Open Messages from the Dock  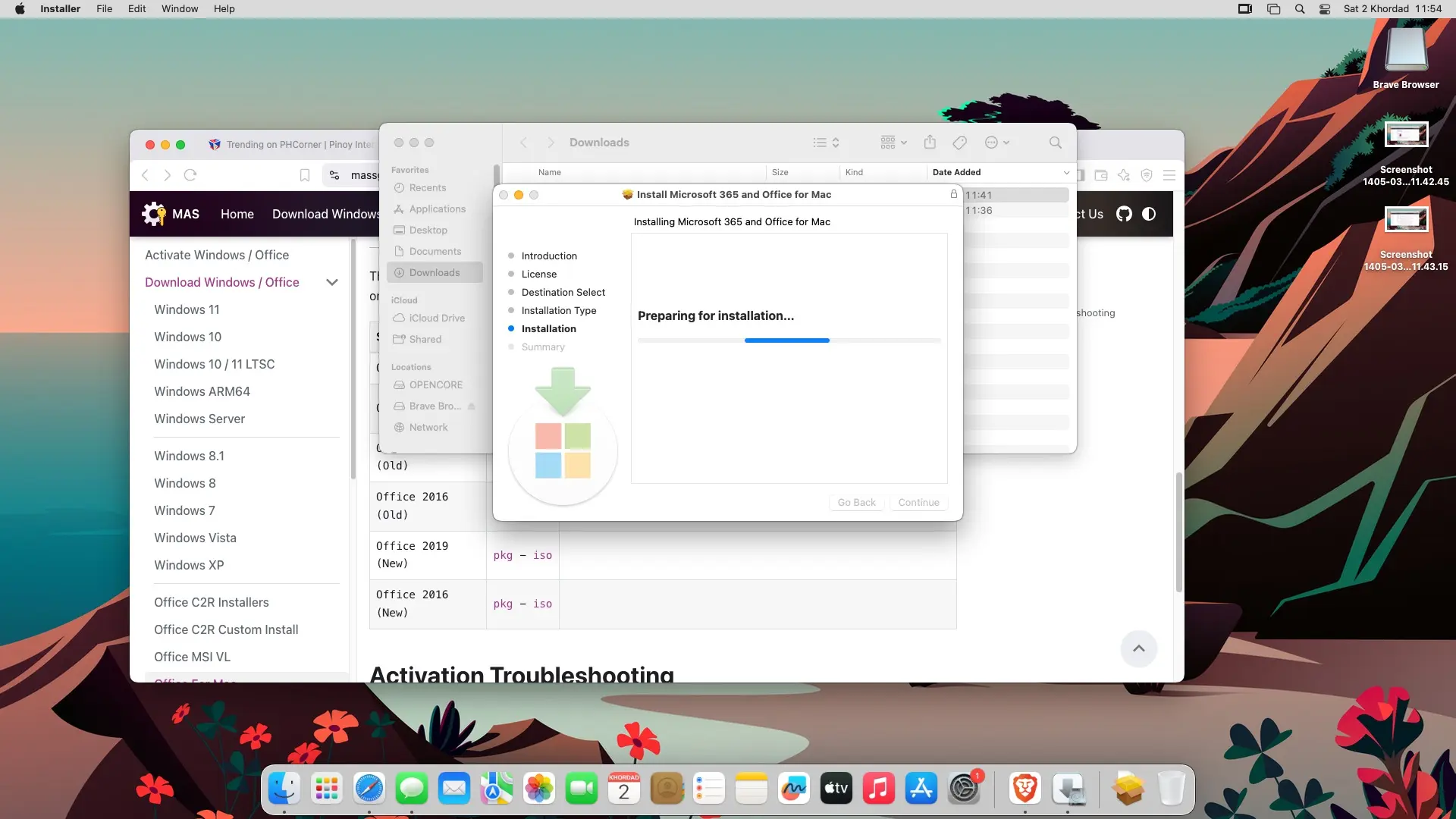412,789
